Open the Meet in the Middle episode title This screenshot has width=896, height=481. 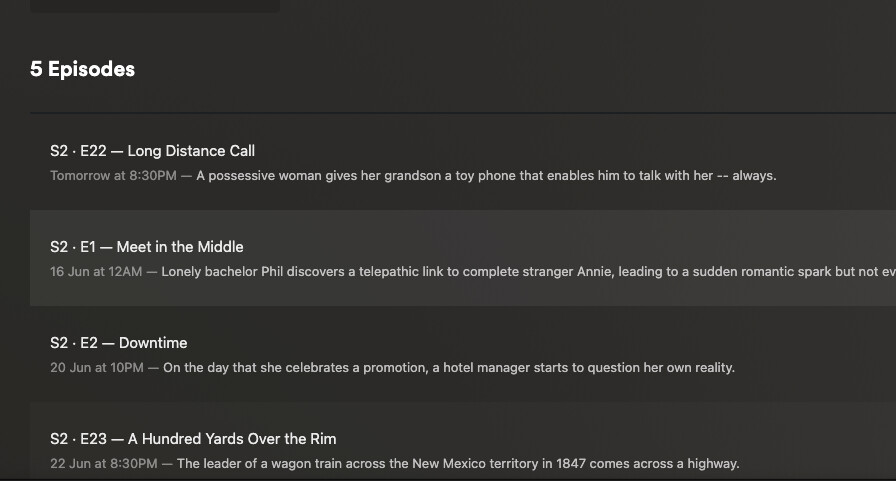[180, 247]
